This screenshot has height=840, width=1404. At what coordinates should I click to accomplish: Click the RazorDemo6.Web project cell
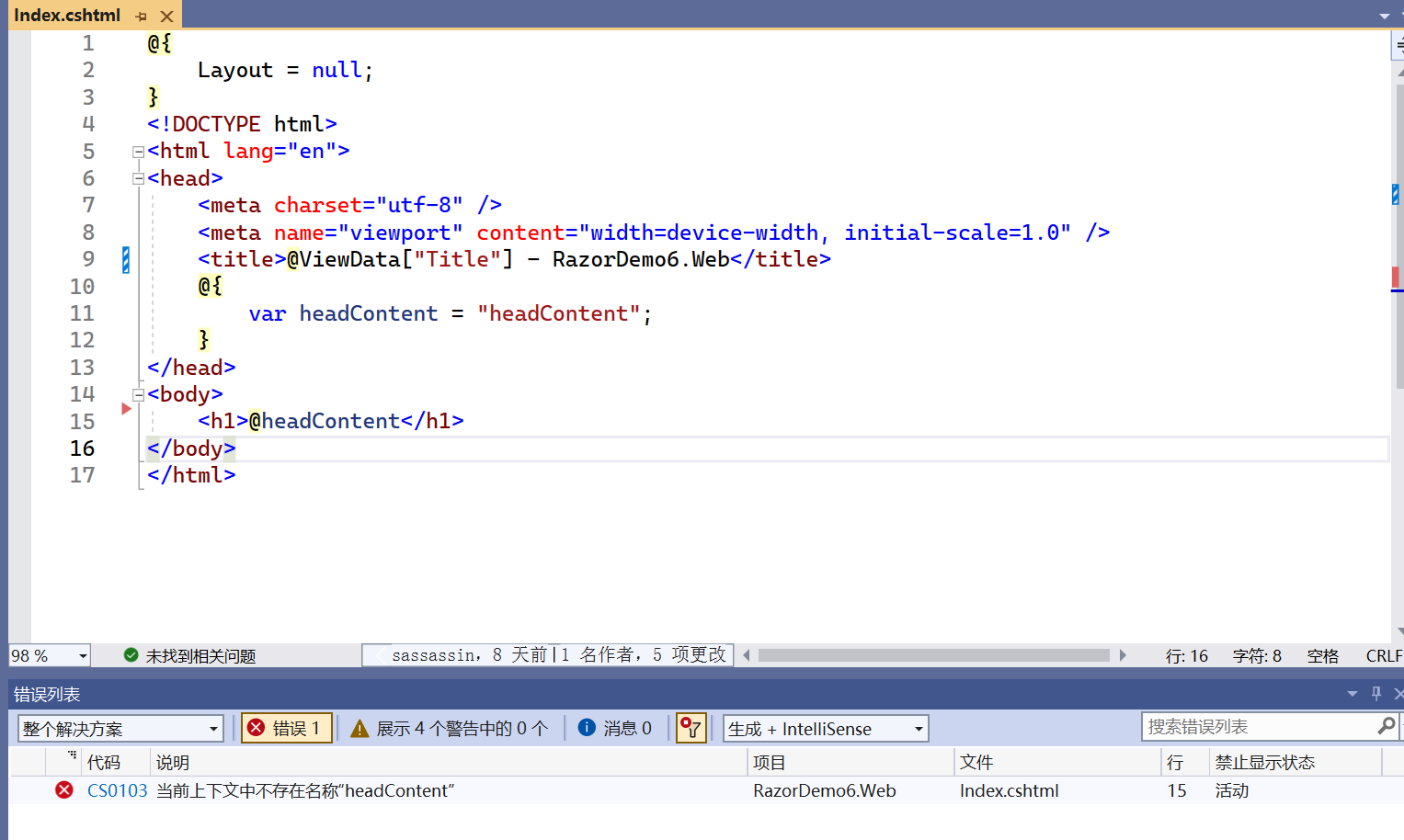825,791
